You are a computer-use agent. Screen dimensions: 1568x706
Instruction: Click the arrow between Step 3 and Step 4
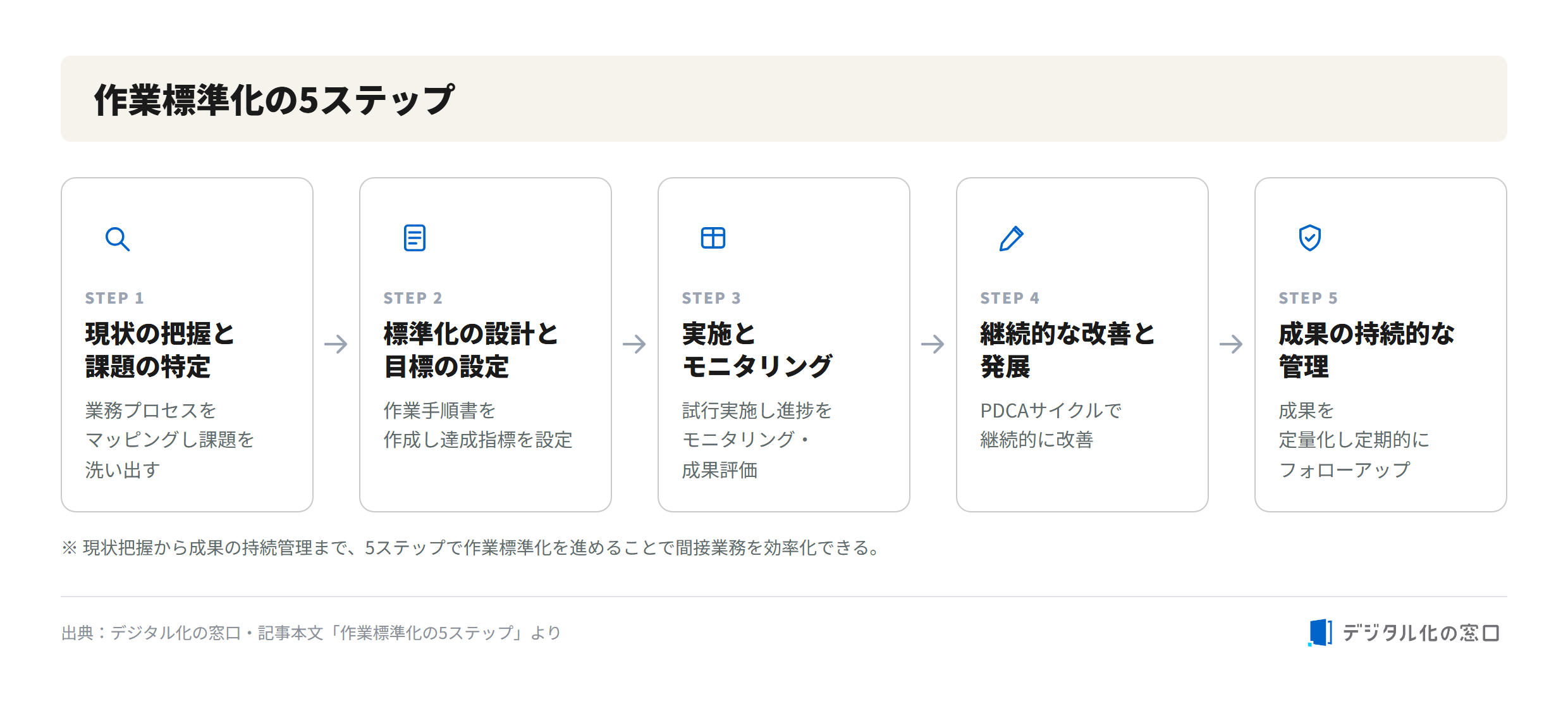click(x=933, y=344)
